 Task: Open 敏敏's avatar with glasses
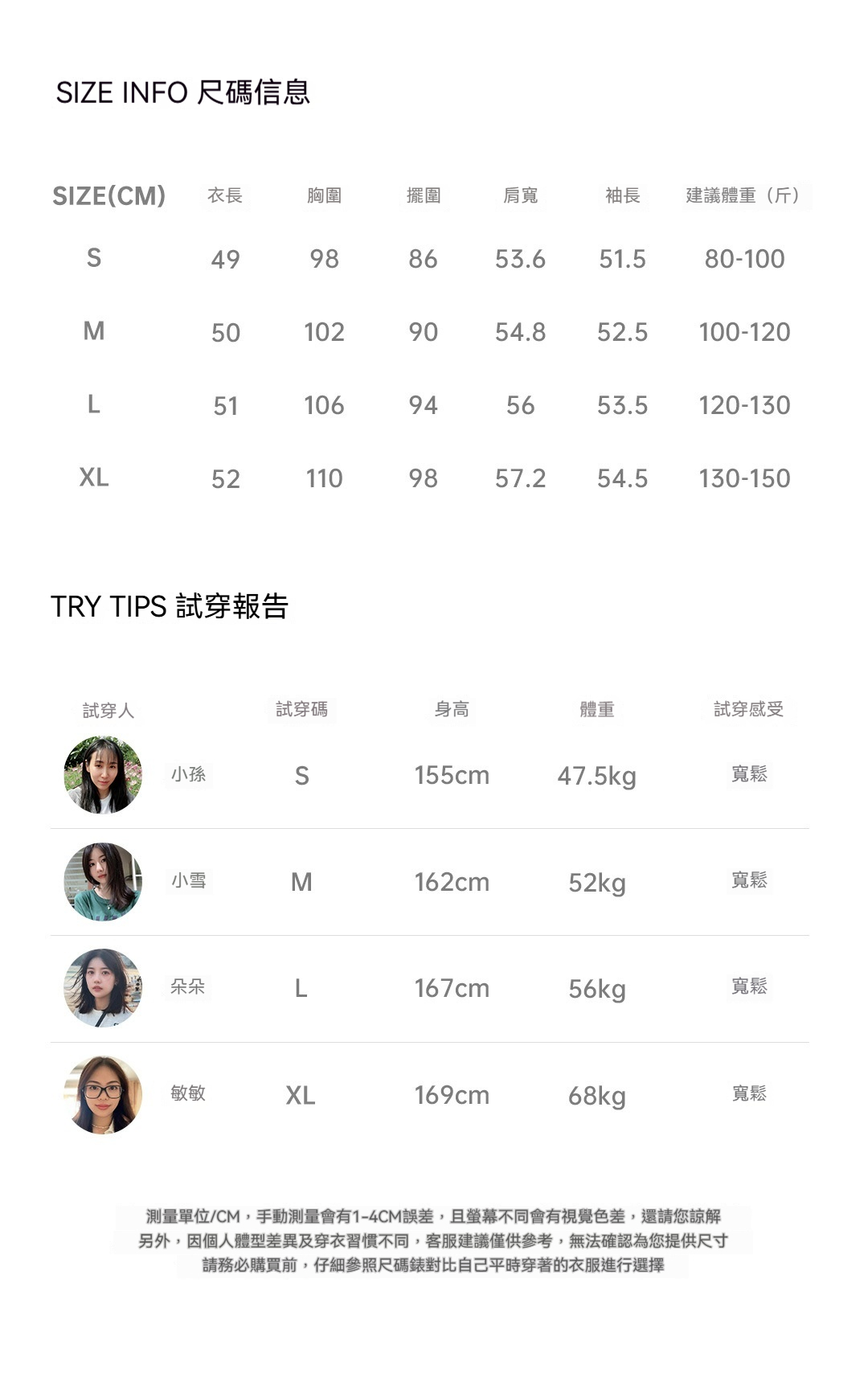tap(103, 1095)
